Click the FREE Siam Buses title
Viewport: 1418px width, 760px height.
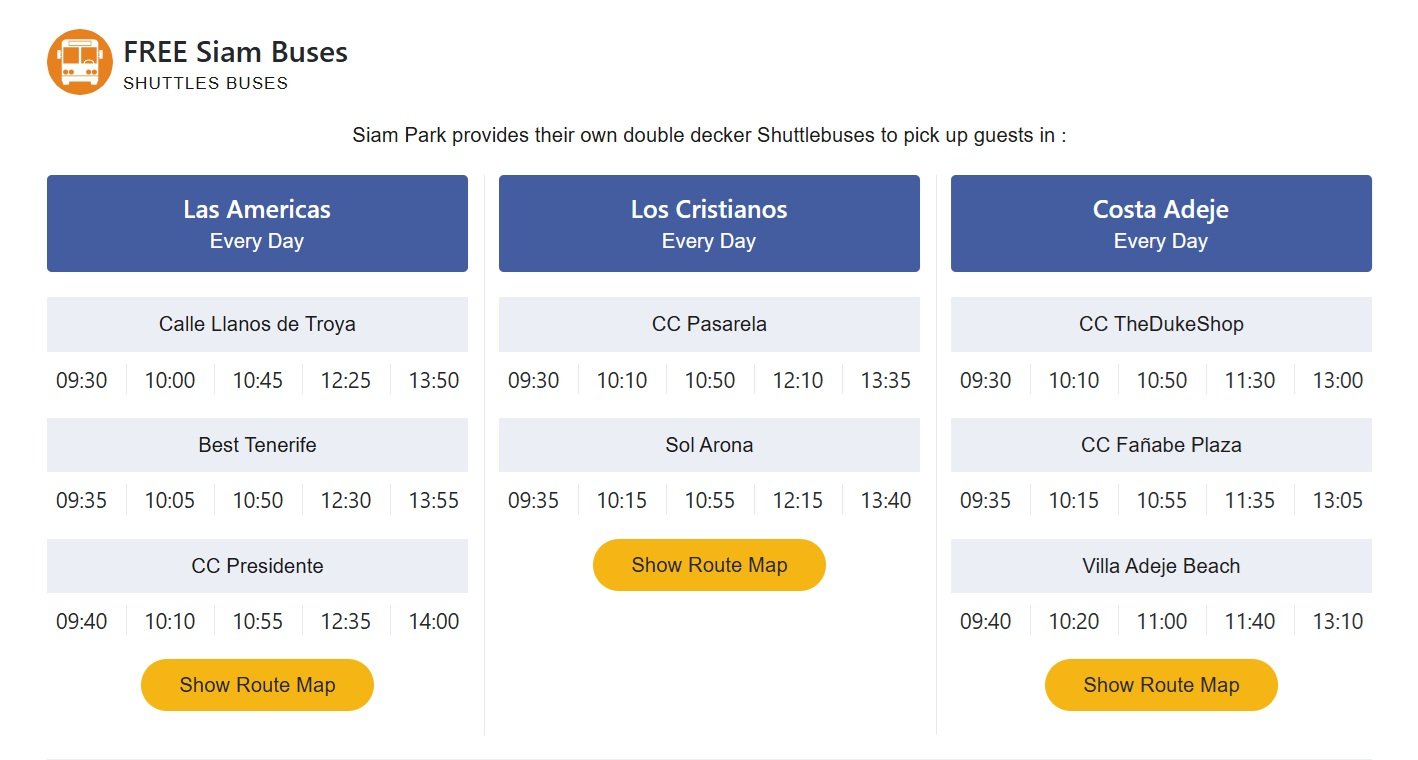pos(235,52)
